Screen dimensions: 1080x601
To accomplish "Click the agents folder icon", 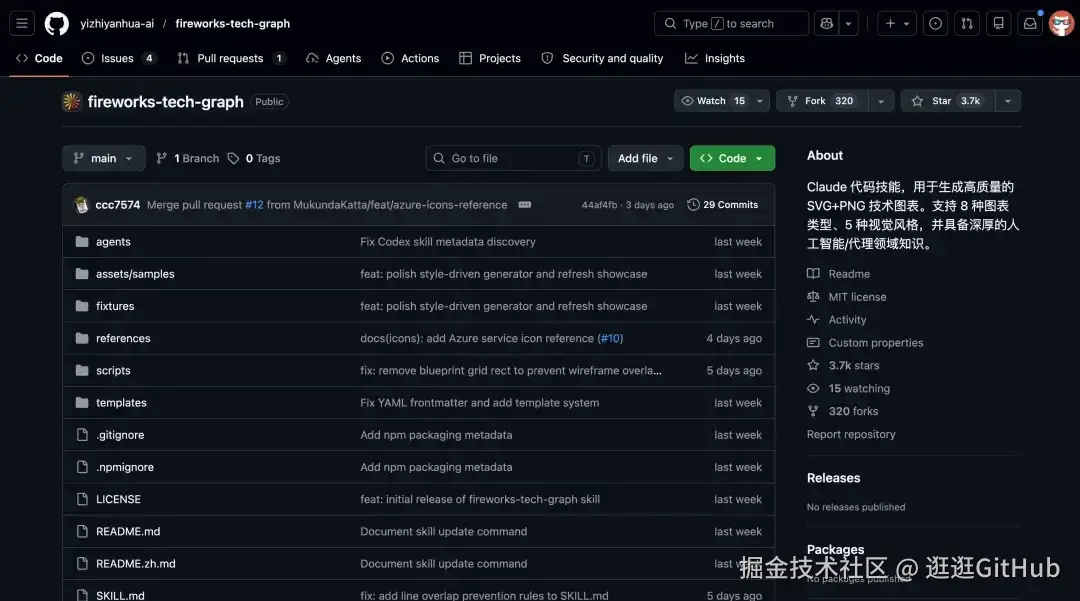I will pyautogui.click(x=82, y=242).
